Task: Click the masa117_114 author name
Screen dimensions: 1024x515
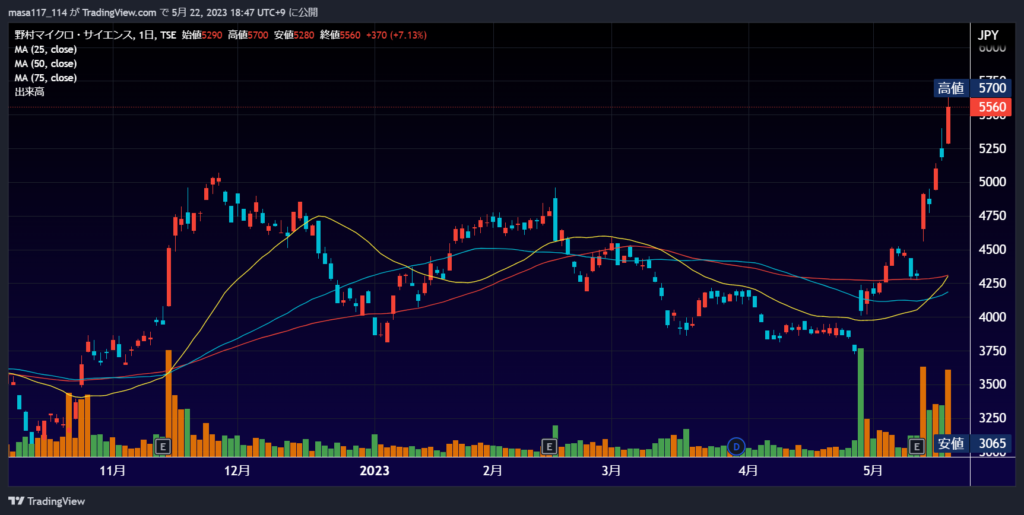Action: (x=37, y=12)
